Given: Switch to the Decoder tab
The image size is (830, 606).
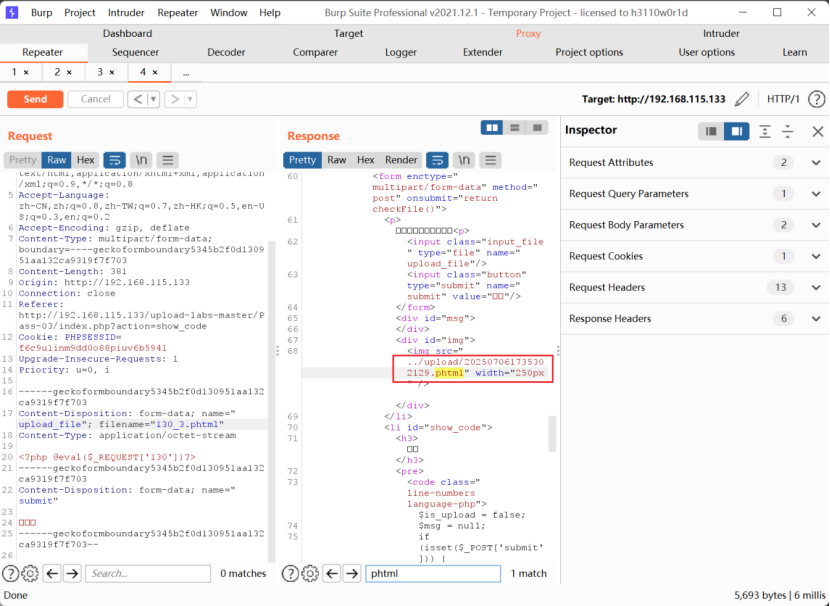Looking at the screenshot, I should [226, 52].
